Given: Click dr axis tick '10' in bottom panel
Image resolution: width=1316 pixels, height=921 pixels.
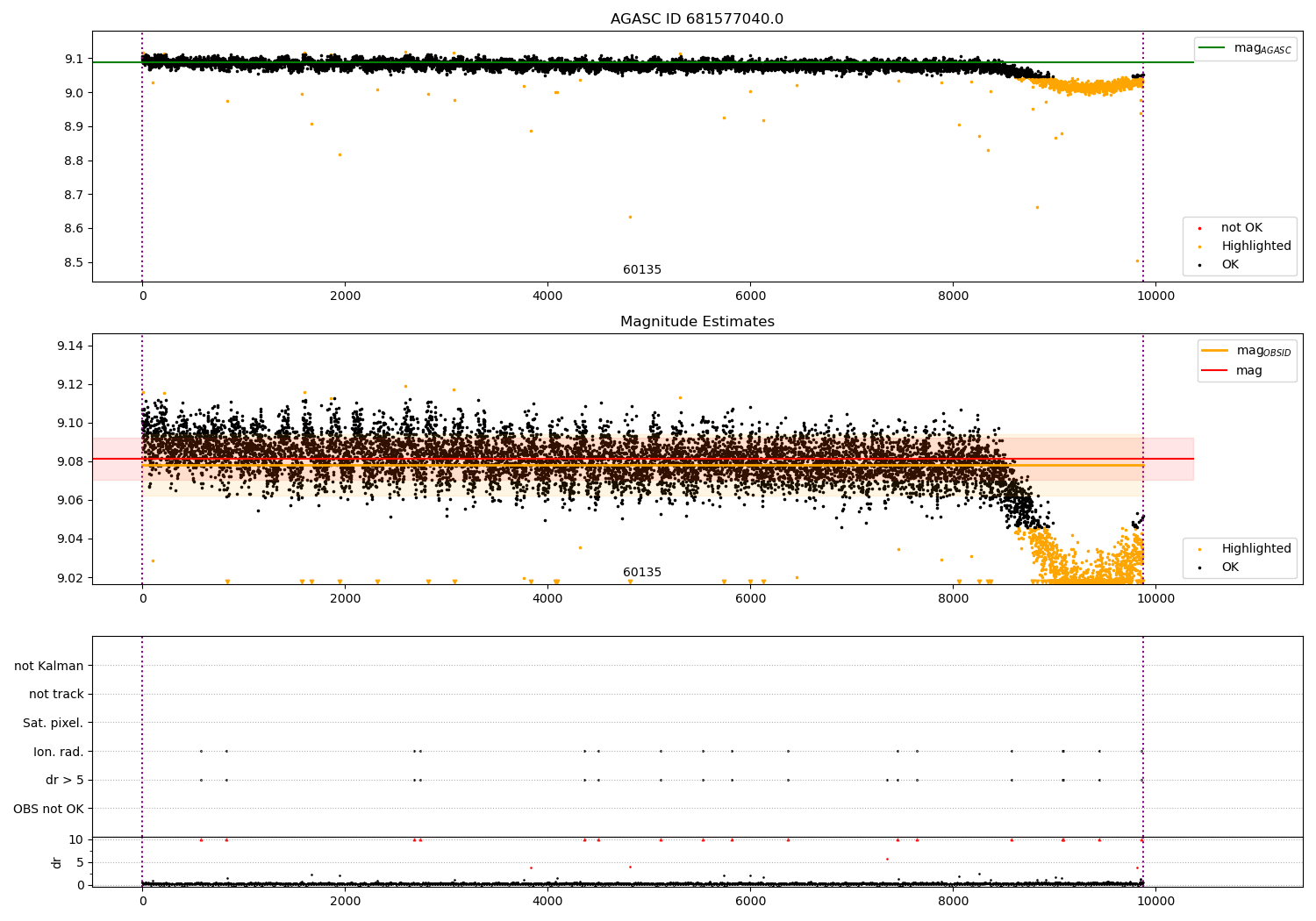Looking at the screenshot, I should 76,840.
